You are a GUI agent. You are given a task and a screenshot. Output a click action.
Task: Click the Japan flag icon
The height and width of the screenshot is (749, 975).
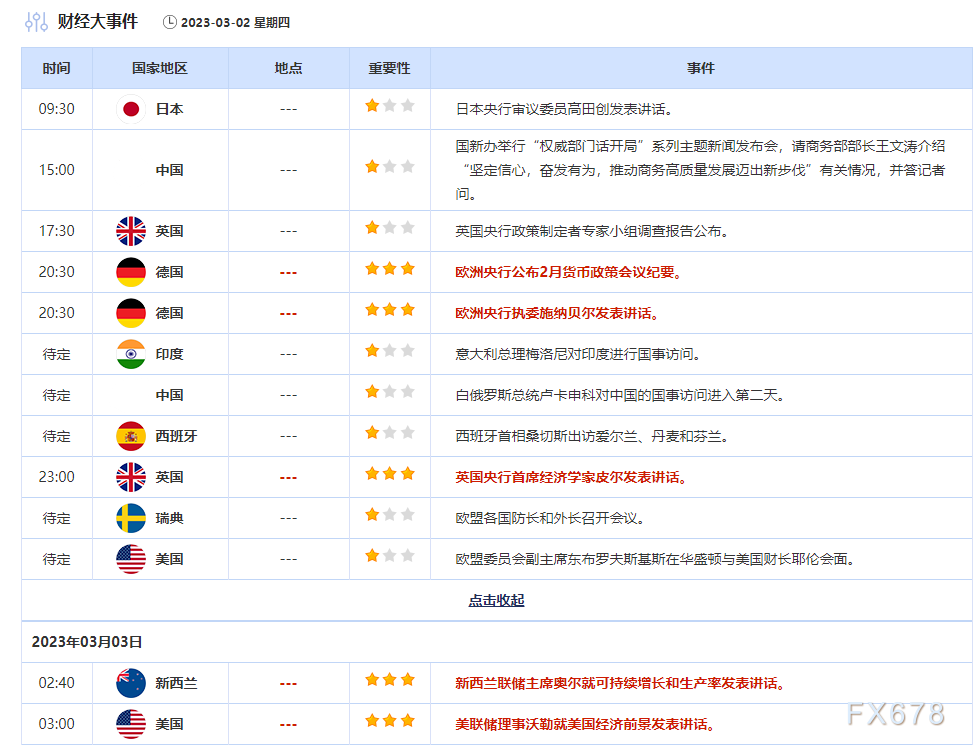coord(131,109)
